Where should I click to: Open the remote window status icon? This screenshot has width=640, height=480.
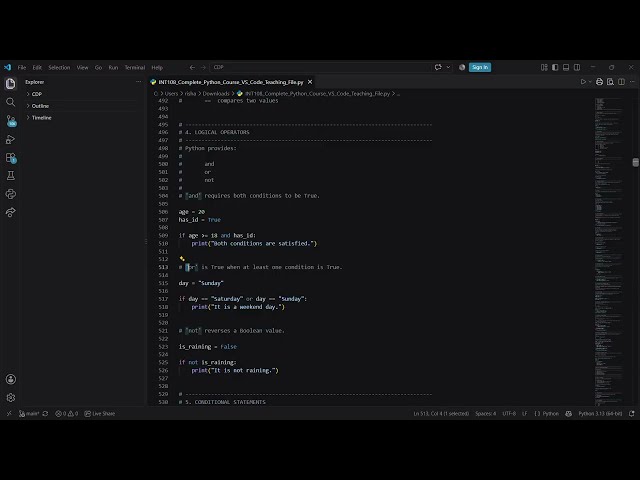click(x=9, y=413)
